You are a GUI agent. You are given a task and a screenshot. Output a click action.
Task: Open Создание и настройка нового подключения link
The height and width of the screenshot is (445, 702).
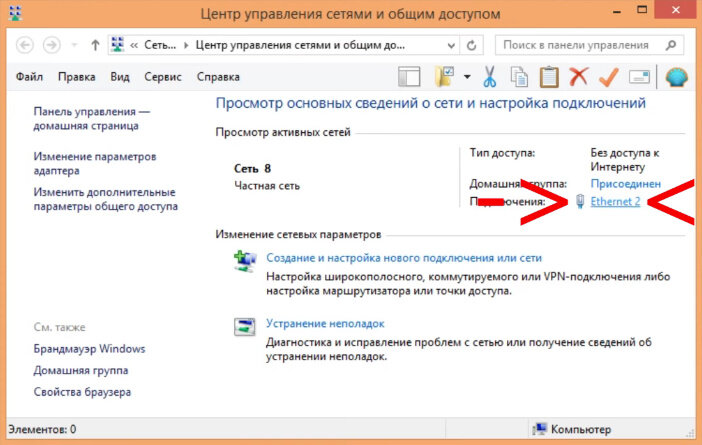(x=404, y=258)
